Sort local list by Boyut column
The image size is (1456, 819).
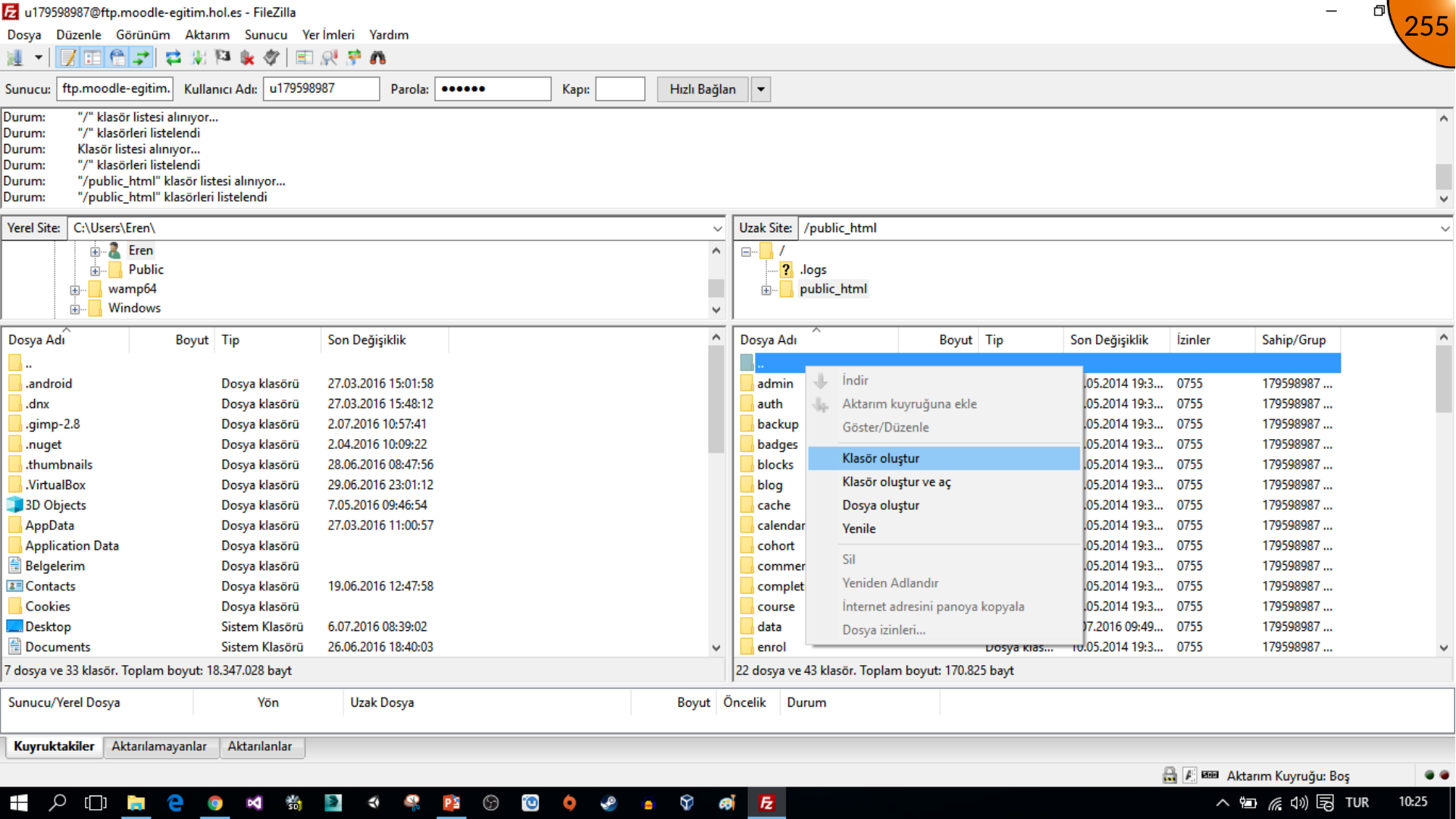[x=172, y=340]
